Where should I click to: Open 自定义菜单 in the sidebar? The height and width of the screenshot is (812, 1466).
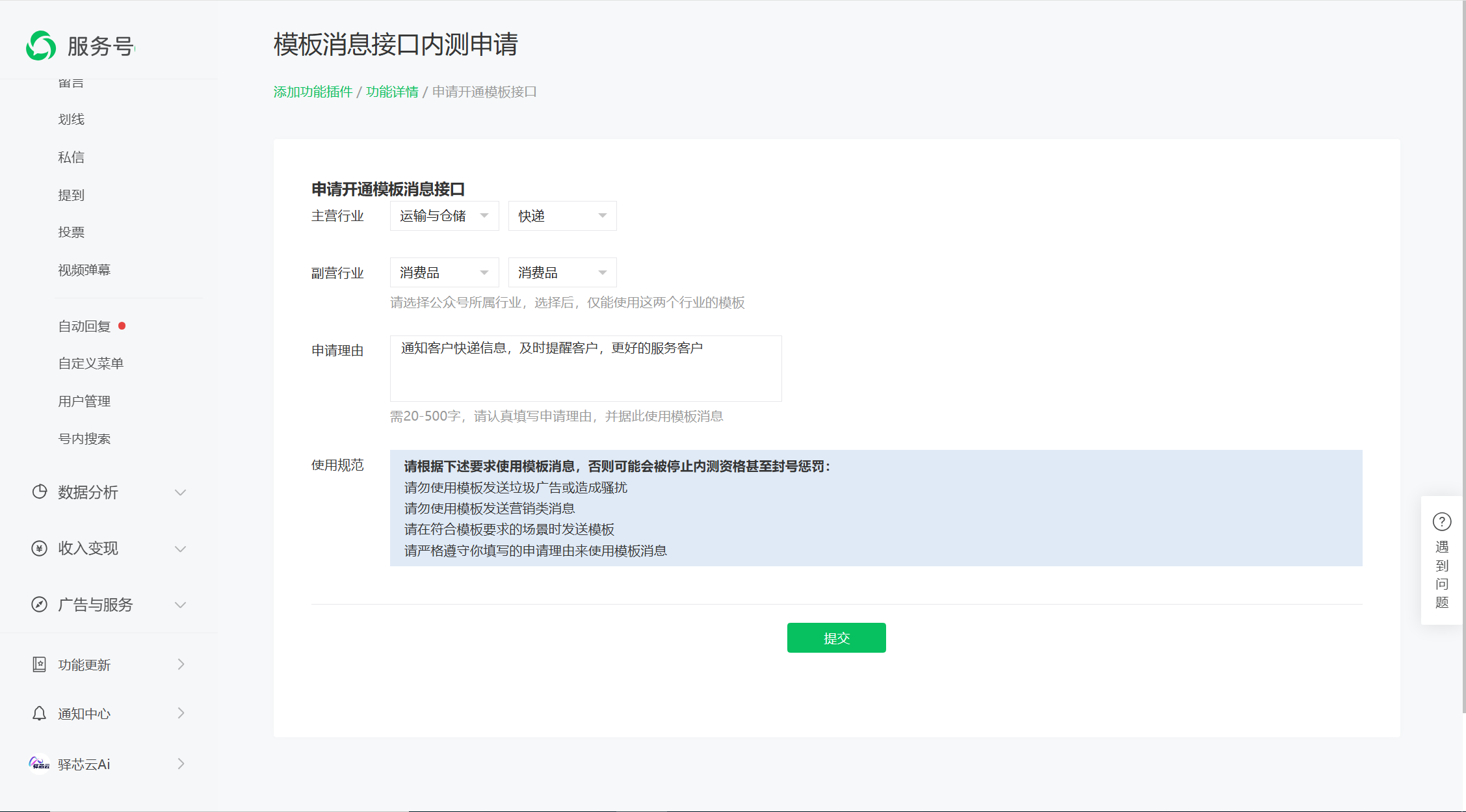coord(90,363)
